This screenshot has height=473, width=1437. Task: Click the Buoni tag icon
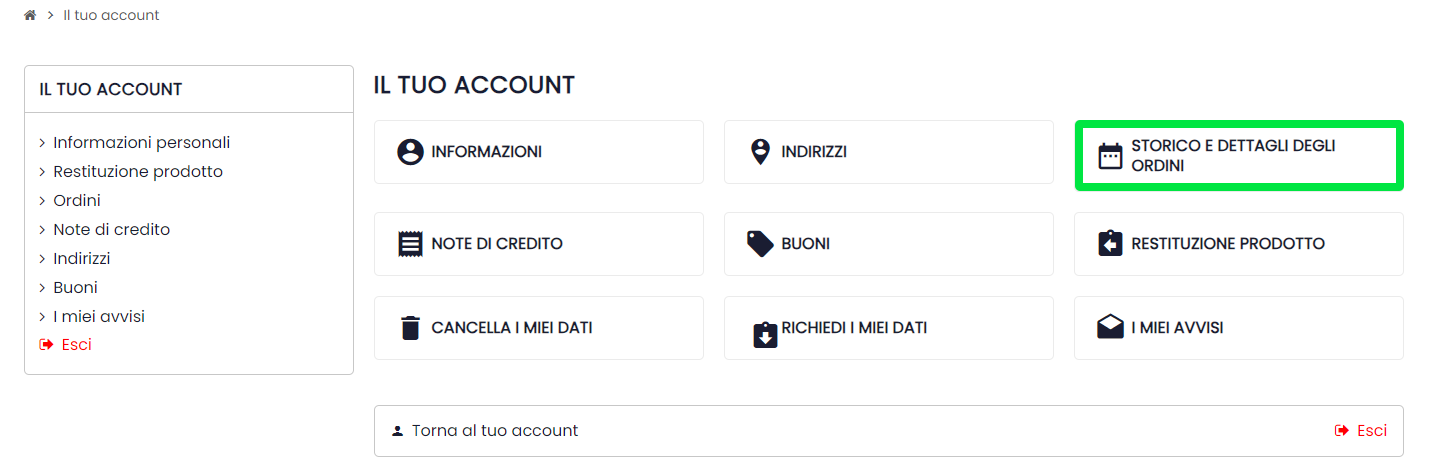click(x=760, y=244)
